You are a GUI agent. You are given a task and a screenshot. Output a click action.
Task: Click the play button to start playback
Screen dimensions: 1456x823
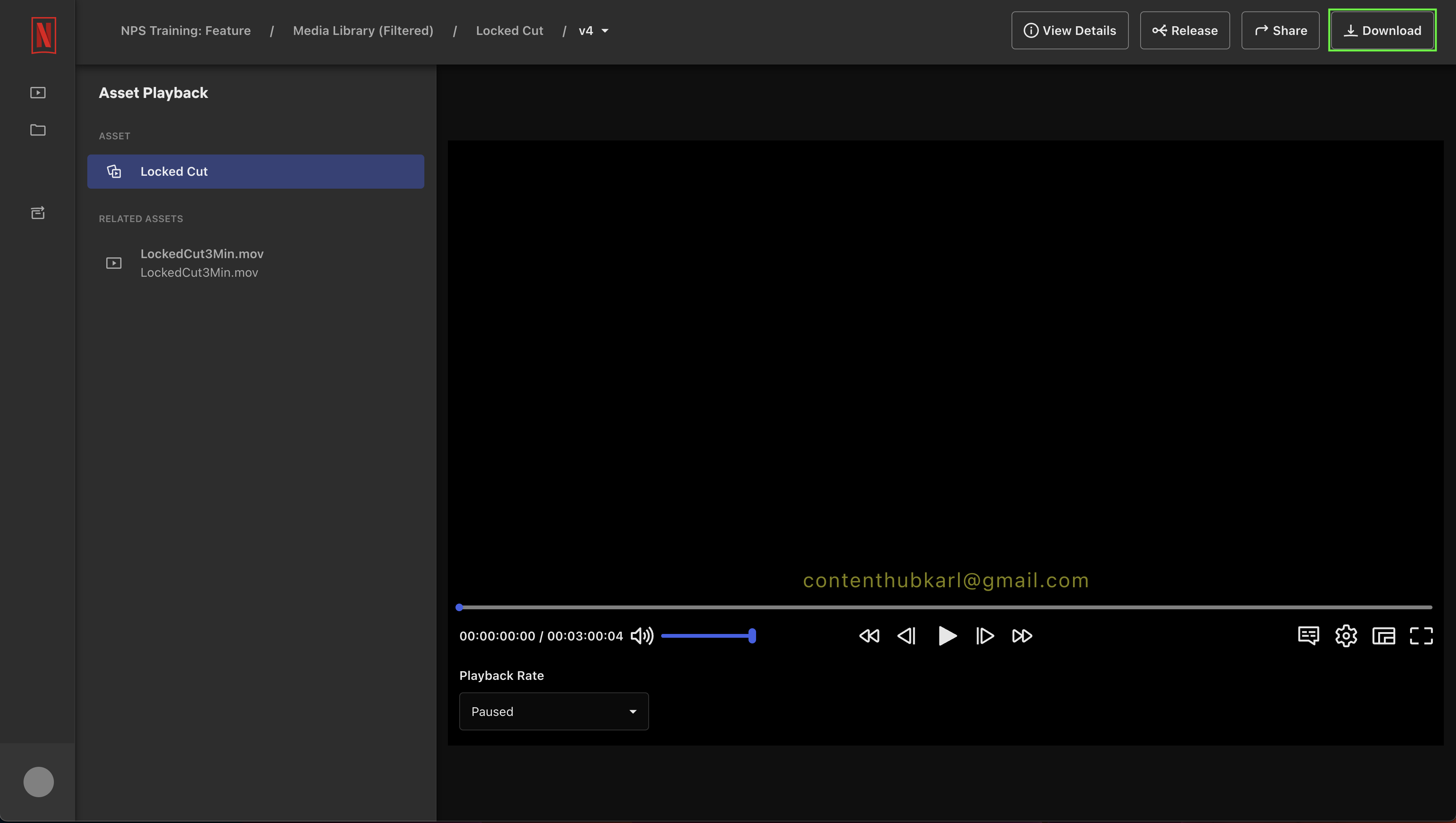(x=946, y=636)
